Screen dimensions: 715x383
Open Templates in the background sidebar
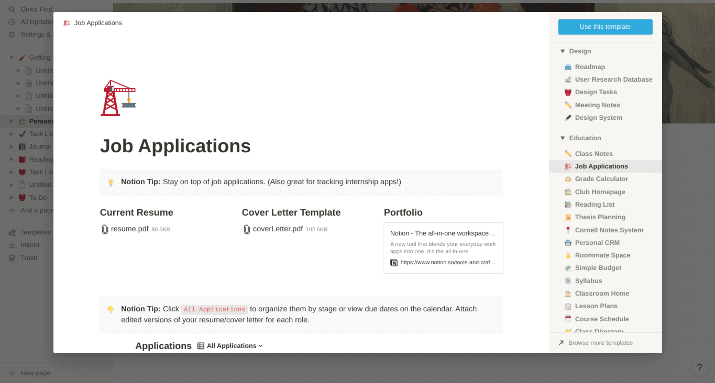click(x=30, y=233)
